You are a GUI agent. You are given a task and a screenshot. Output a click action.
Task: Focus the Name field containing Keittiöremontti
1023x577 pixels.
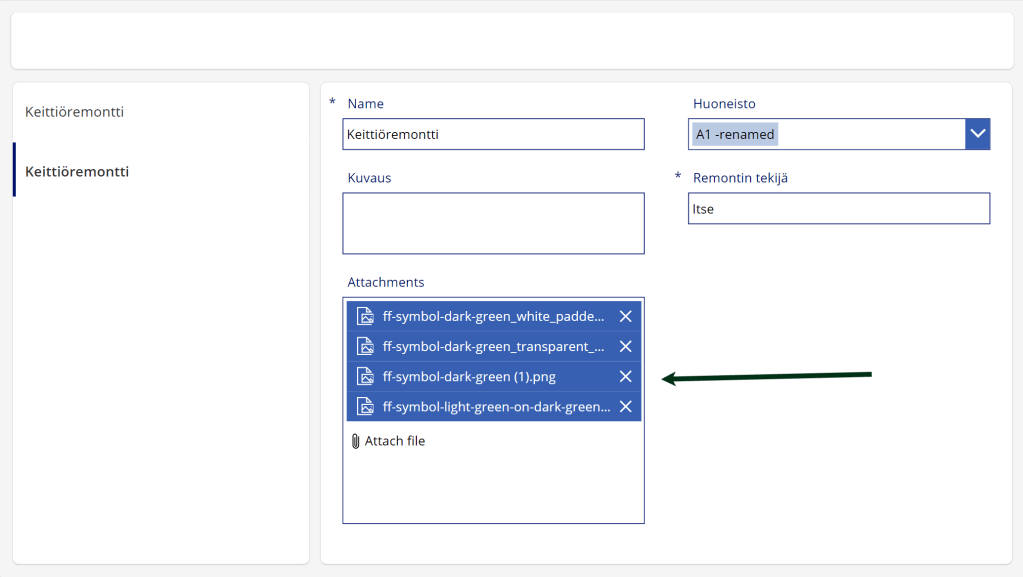[x=493, y=134]
